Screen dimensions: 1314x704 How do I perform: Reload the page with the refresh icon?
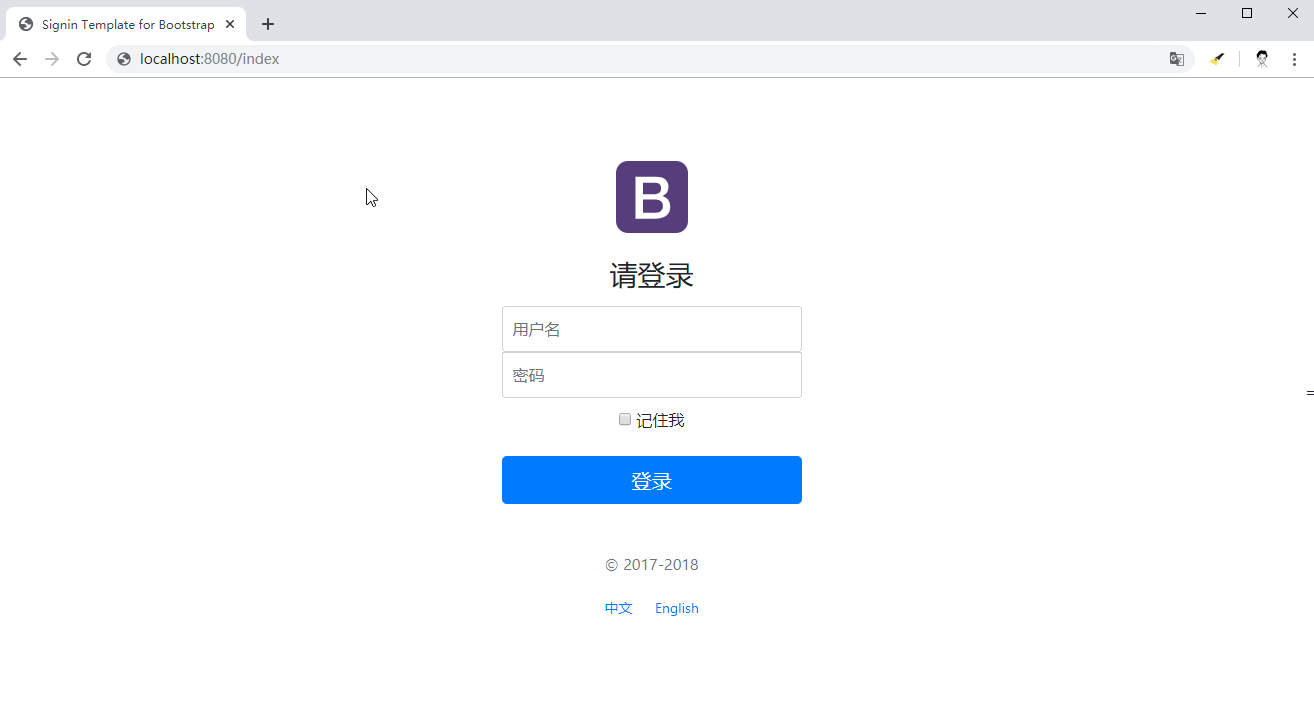(84, 59)
